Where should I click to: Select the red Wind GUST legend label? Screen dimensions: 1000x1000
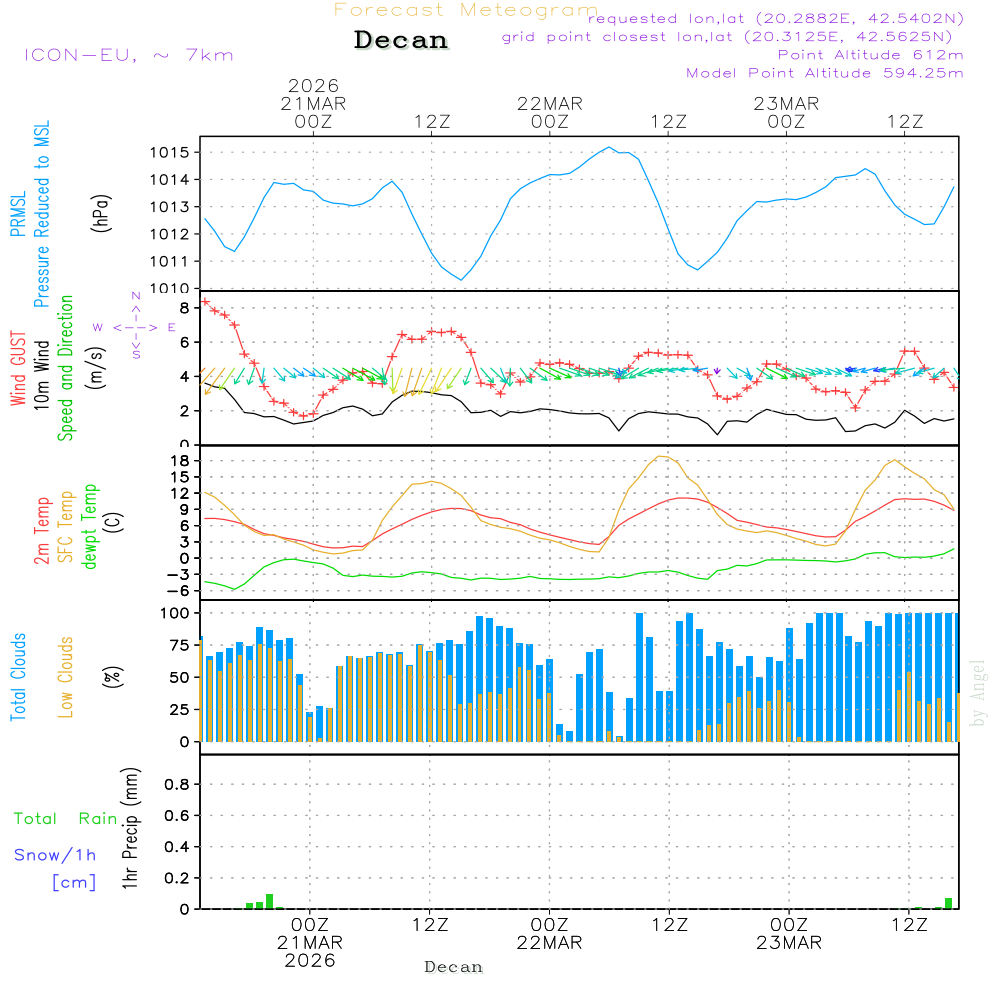18,370
